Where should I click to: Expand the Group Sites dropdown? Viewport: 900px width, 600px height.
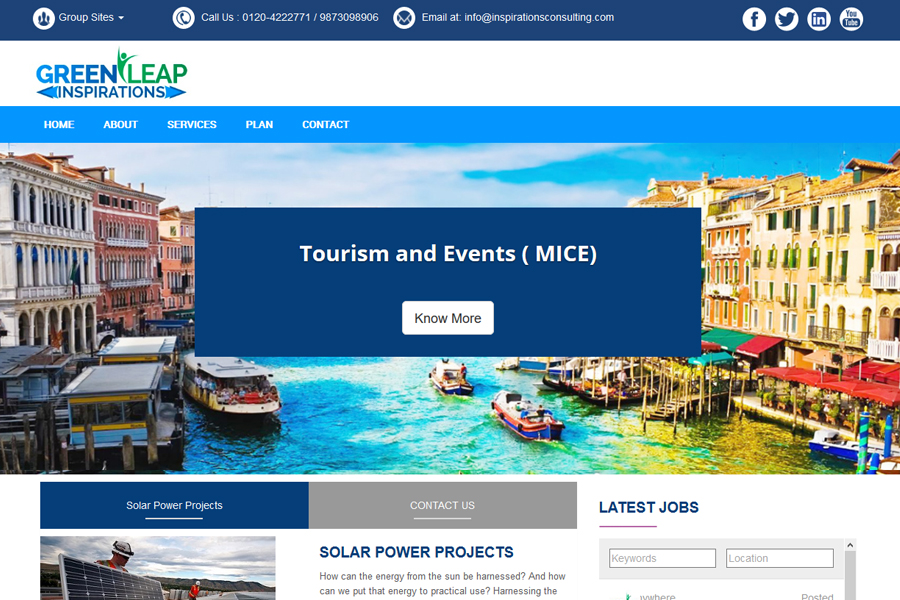click(x=91, y=18)
